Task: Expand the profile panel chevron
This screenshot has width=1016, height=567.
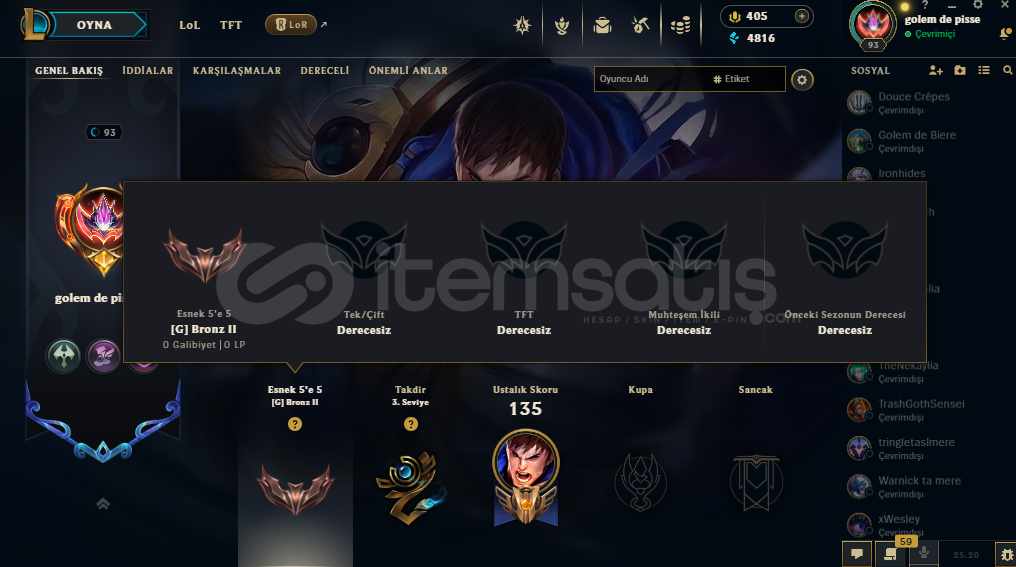Action: (x=103, y=503)
